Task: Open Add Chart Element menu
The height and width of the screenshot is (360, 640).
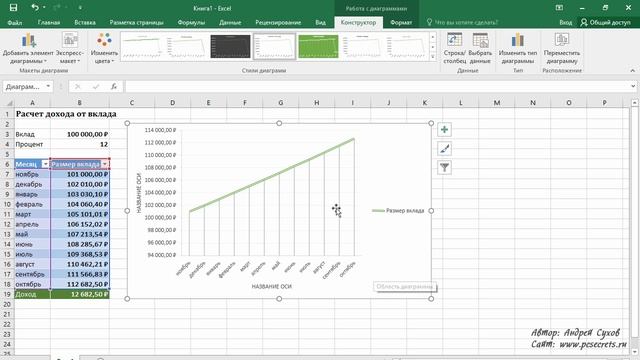Action: 28,48
